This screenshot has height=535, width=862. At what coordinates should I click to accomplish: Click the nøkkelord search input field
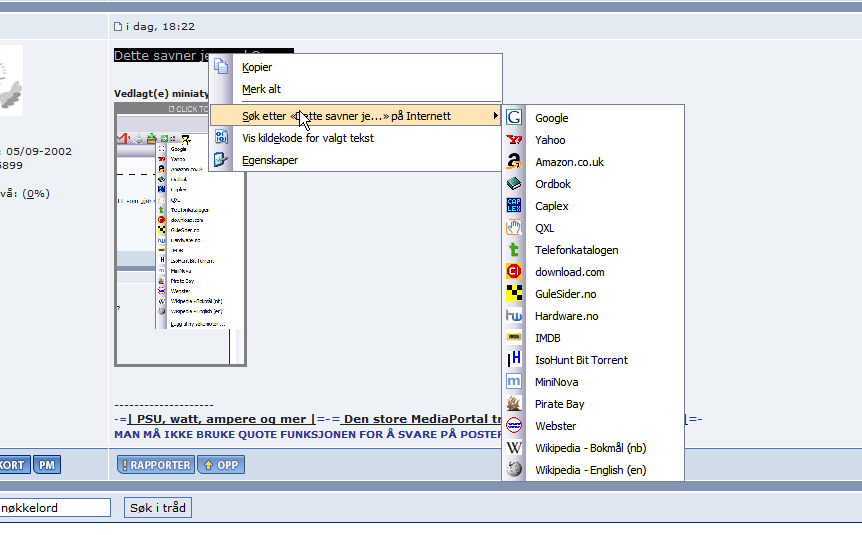54,508
